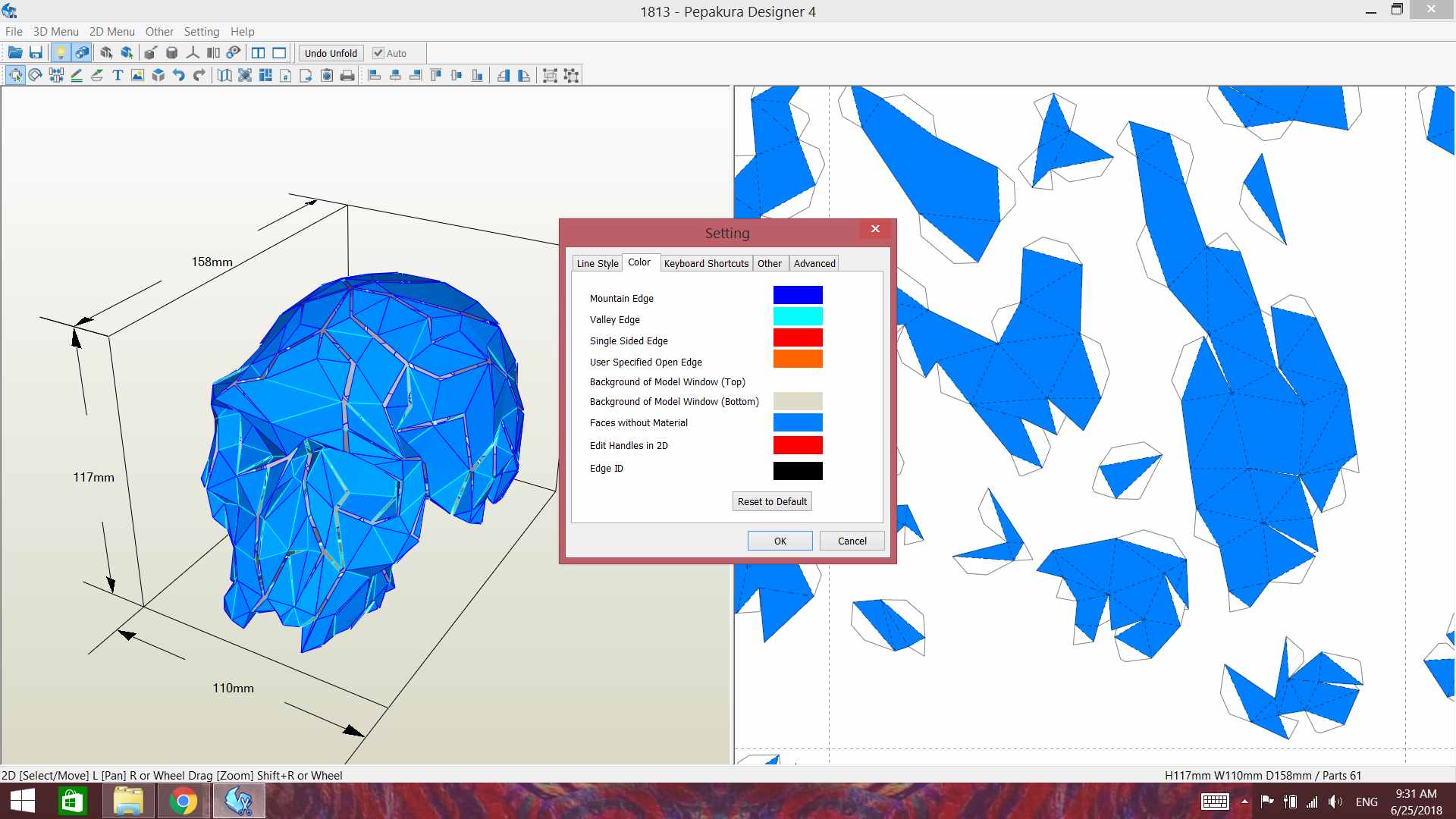1456x819 pixels.
Task: Select the Edit Flaps tool
Action: (x=96, y=75)
